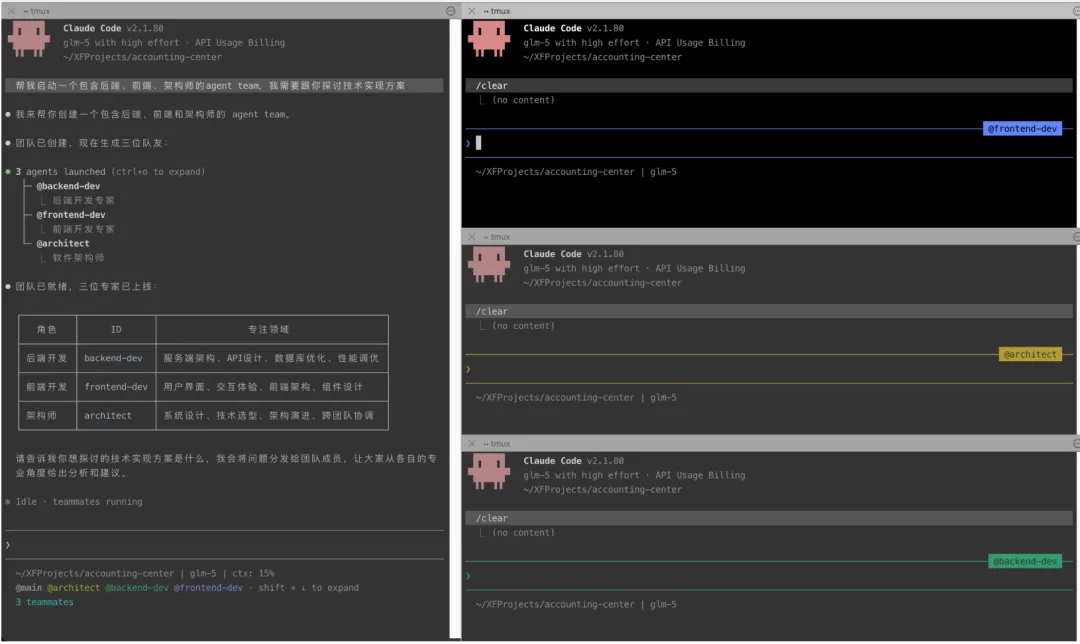Click the '服务端架构、API设计' focus cell

pos(271,358)
